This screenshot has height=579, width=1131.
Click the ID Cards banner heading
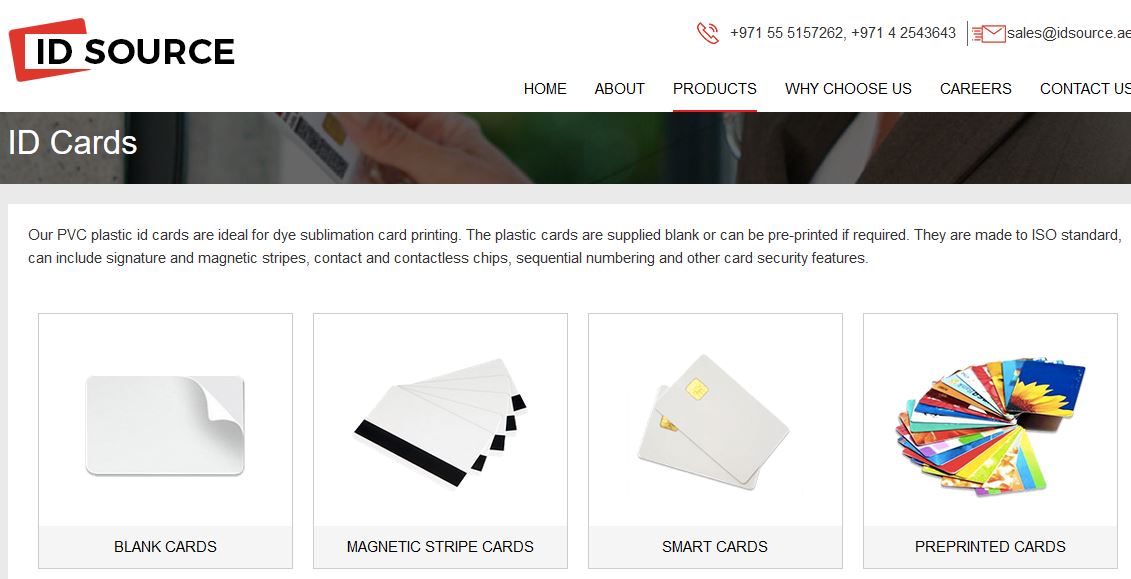click(x=72, y=143)
